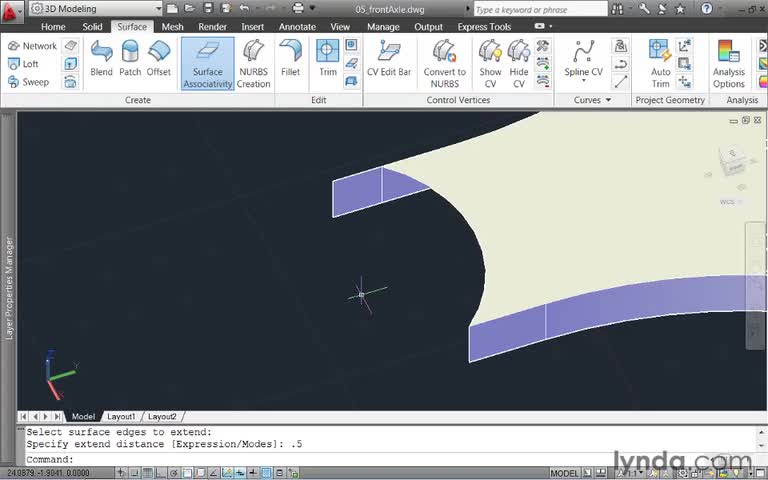Click Hide CV
The width and height of the screenshot is (768, 480).
point(519,64)
